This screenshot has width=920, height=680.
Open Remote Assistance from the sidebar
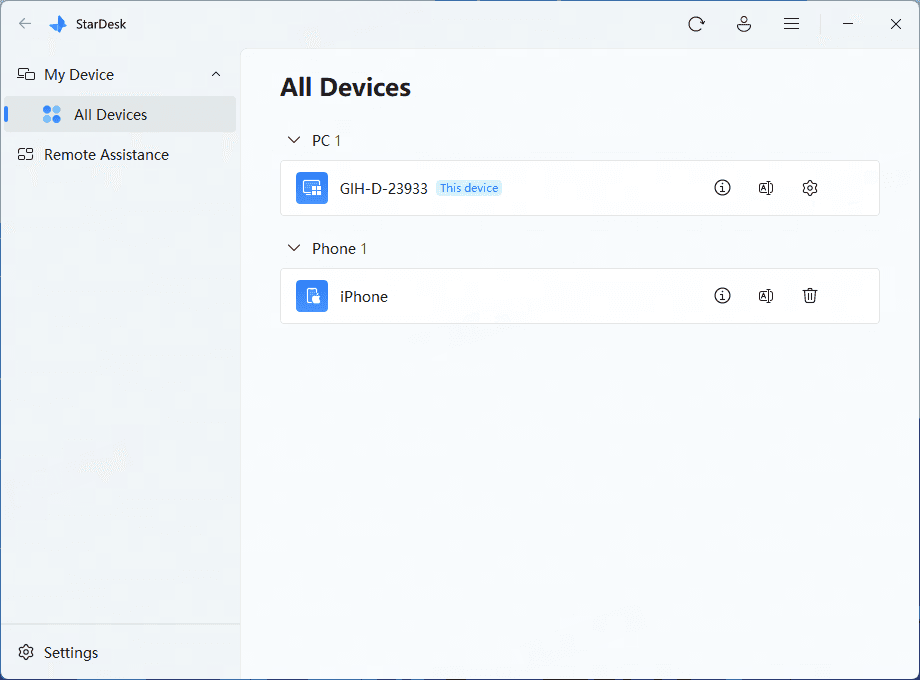point(106,154)
